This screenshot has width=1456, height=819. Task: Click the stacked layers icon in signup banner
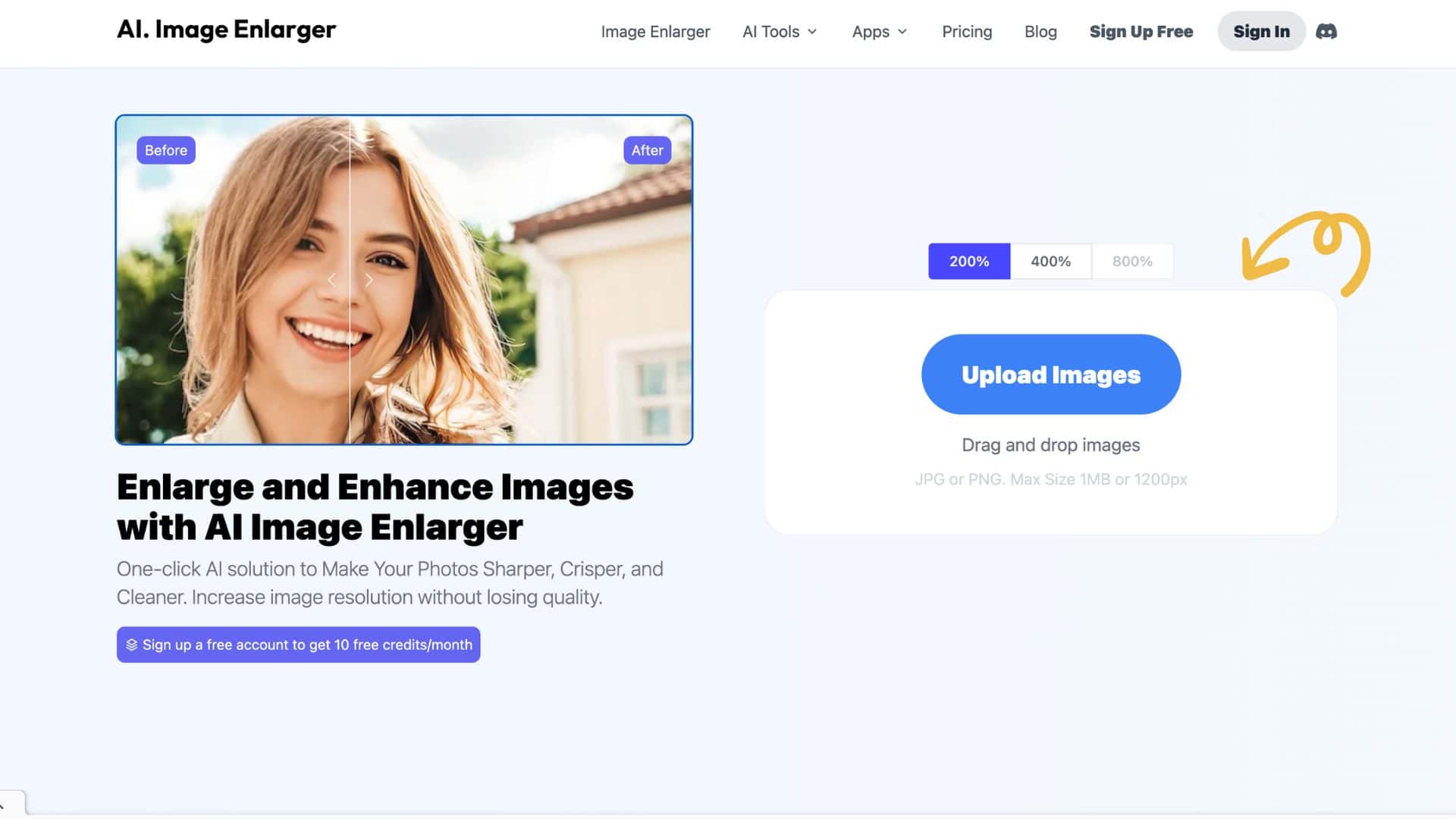click(x=131, y=645)
